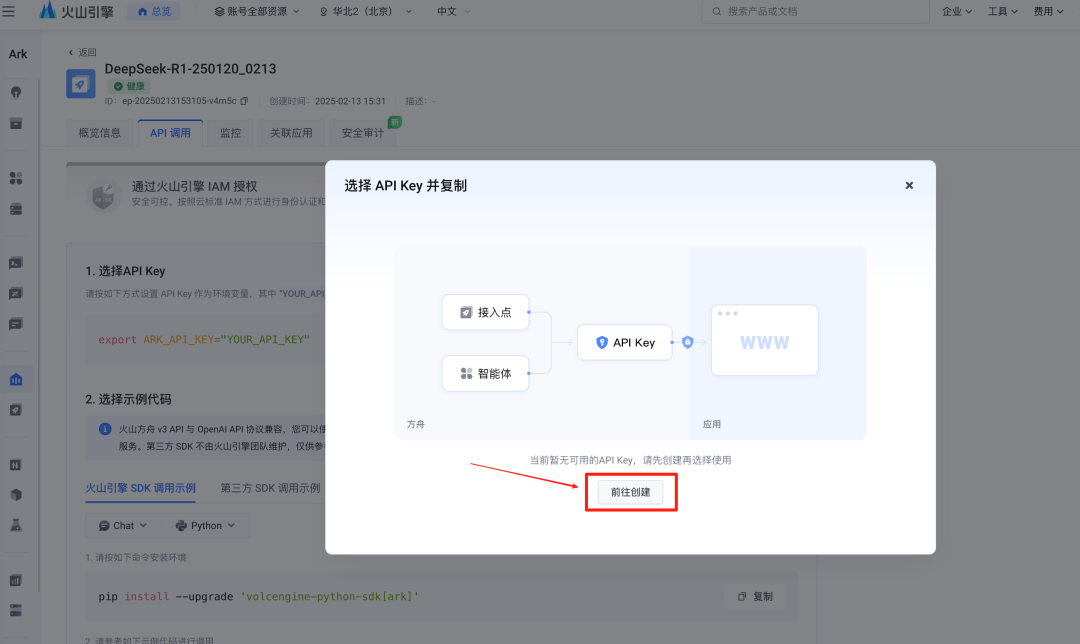The width and height of the screenshot is (1080, 644).
Task: Switch to the 监控 tab
Action: [231, 133]
